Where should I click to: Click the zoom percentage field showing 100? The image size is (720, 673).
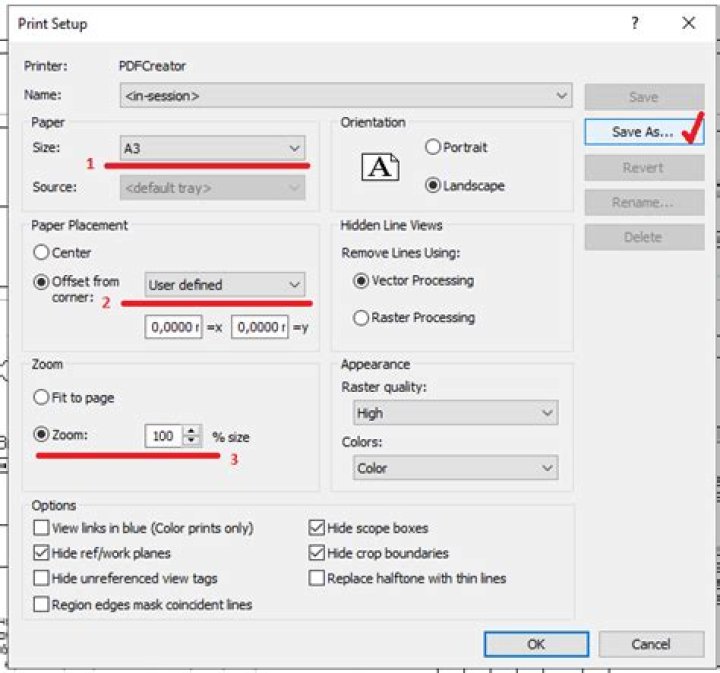163,436
